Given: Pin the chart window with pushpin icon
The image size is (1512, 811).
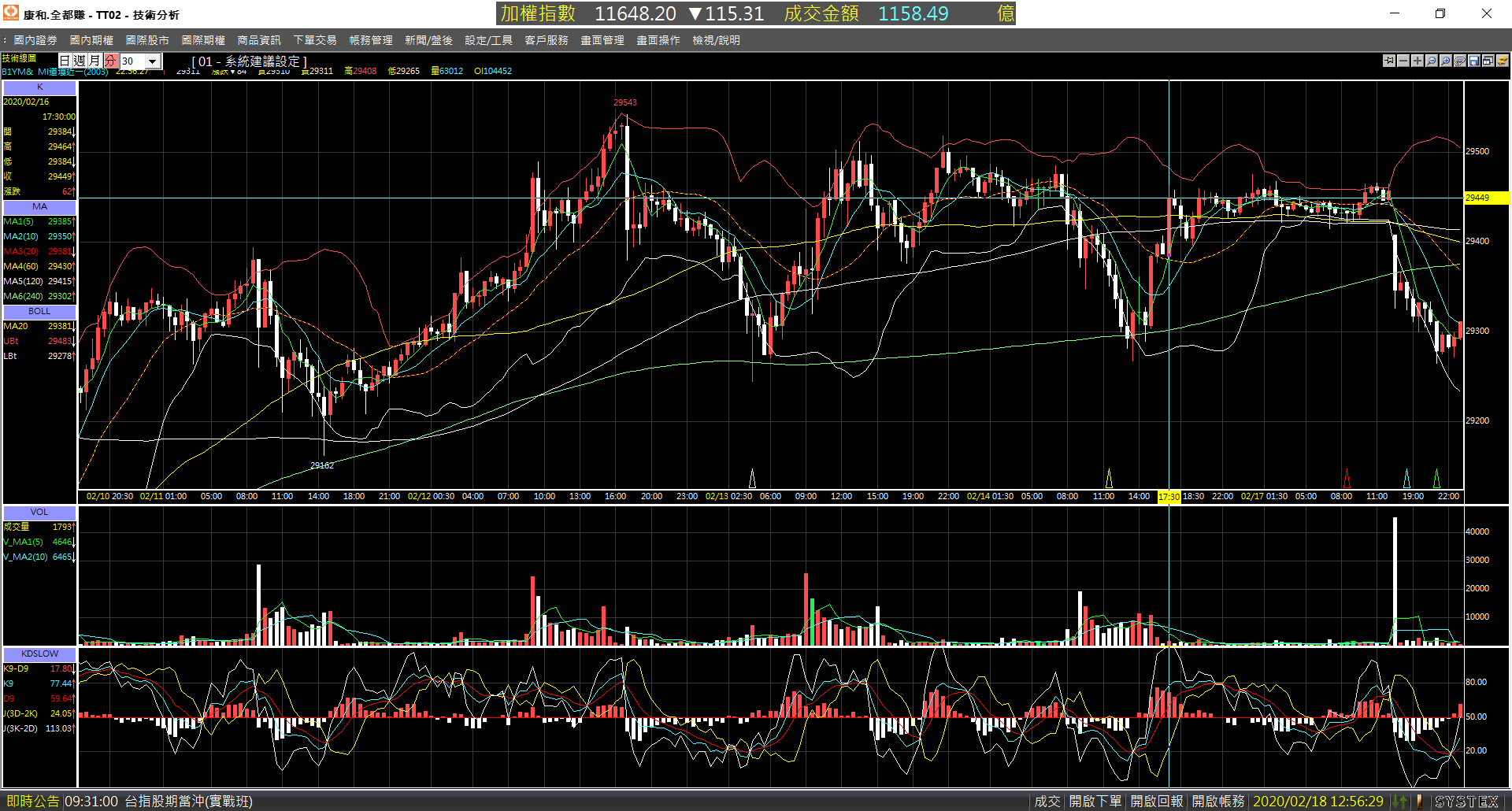Looking at the screenshot, I should pos(1388,61).
